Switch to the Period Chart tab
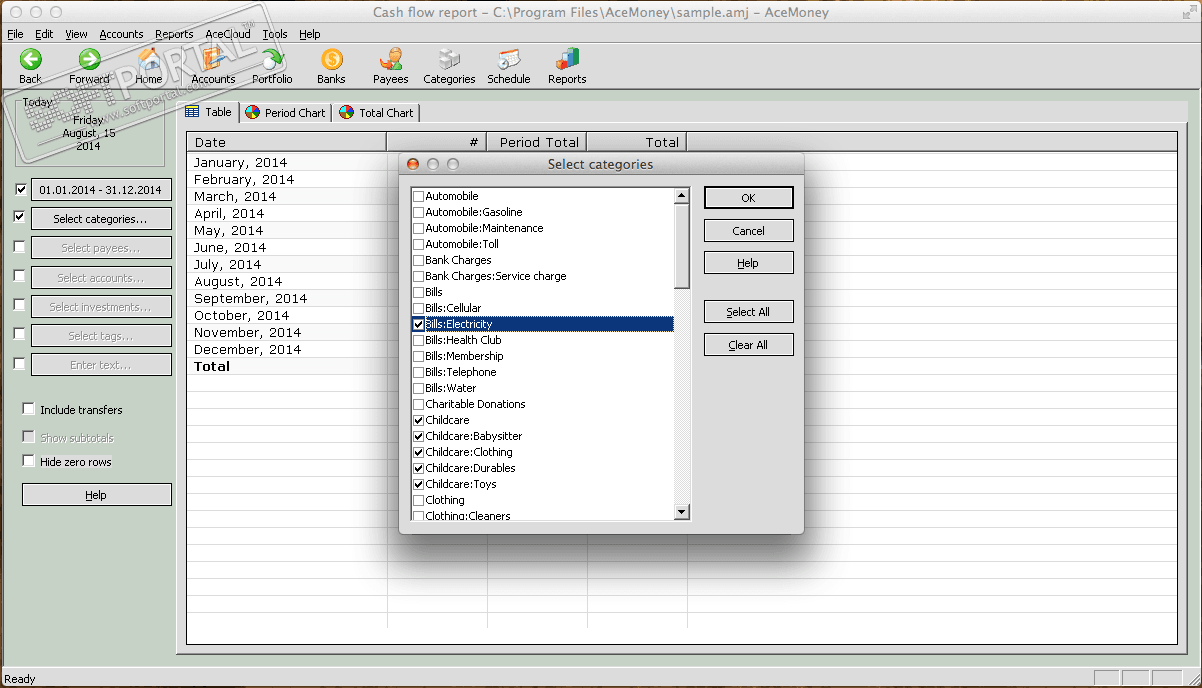The width and height of the screenshot is (1202, 688). coord(286,113)
